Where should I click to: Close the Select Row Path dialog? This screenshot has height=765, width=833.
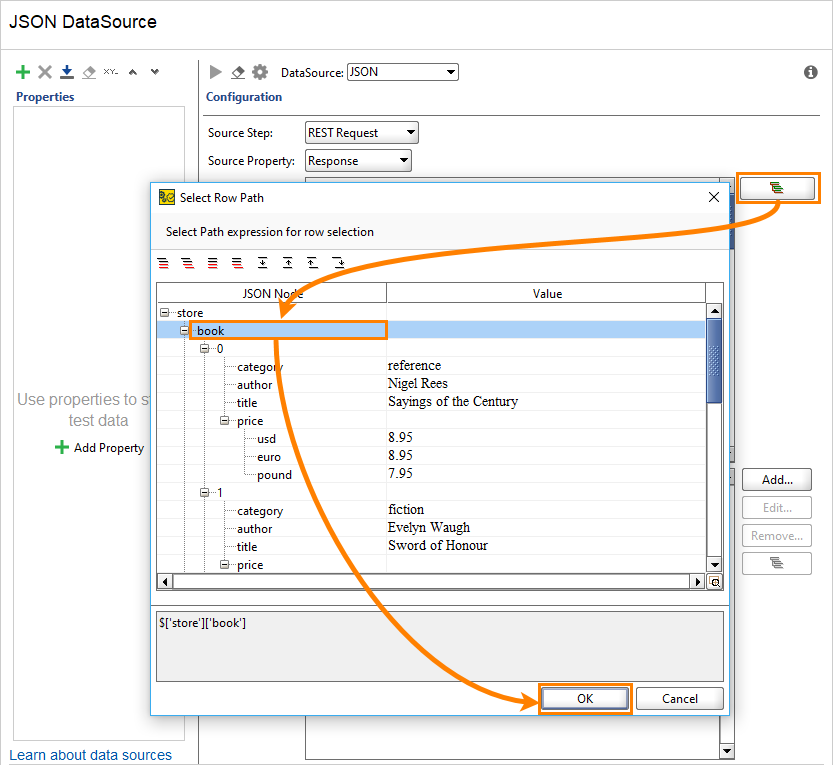coord(714,197)
